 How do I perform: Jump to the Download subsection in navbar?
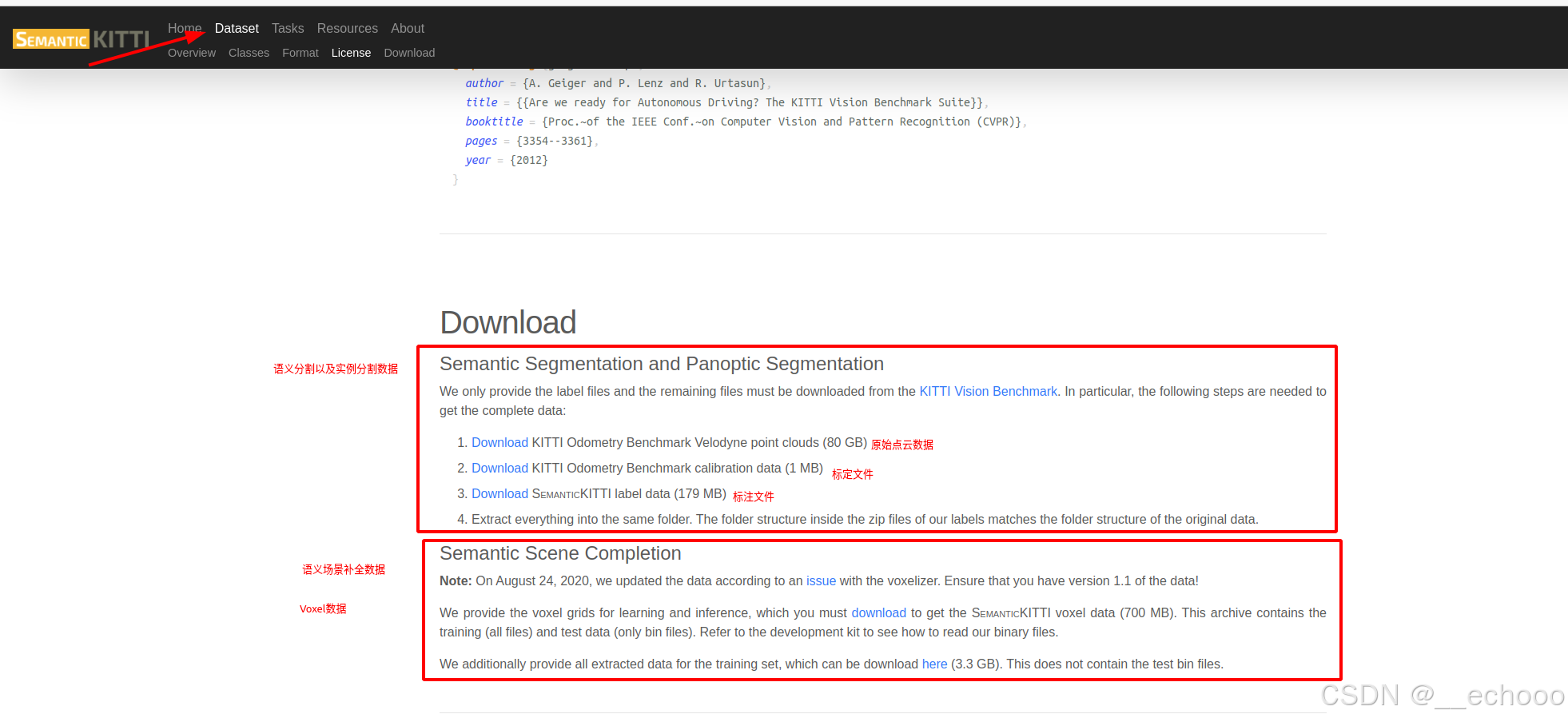coord(409,53)
